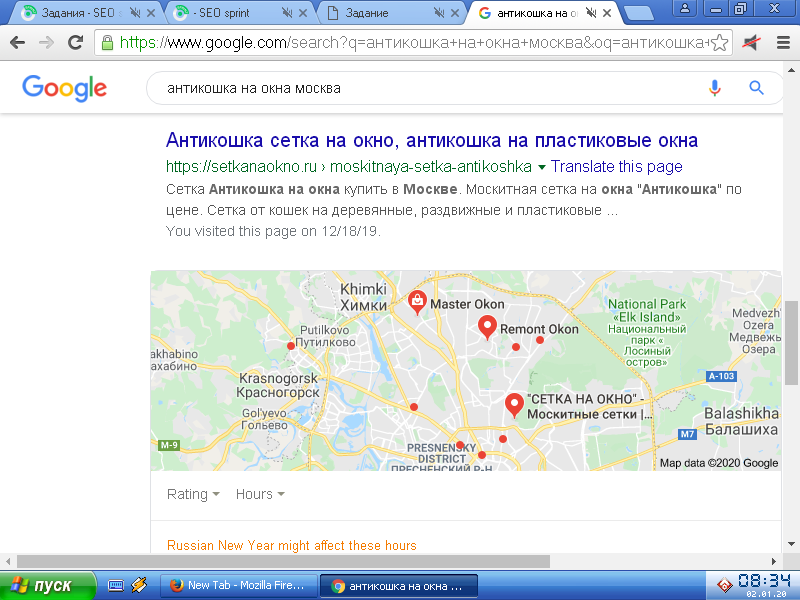Select the СЕТКА НА ОКНО map pin
This screenshot has width=800, height=600.
click(514, 405)
